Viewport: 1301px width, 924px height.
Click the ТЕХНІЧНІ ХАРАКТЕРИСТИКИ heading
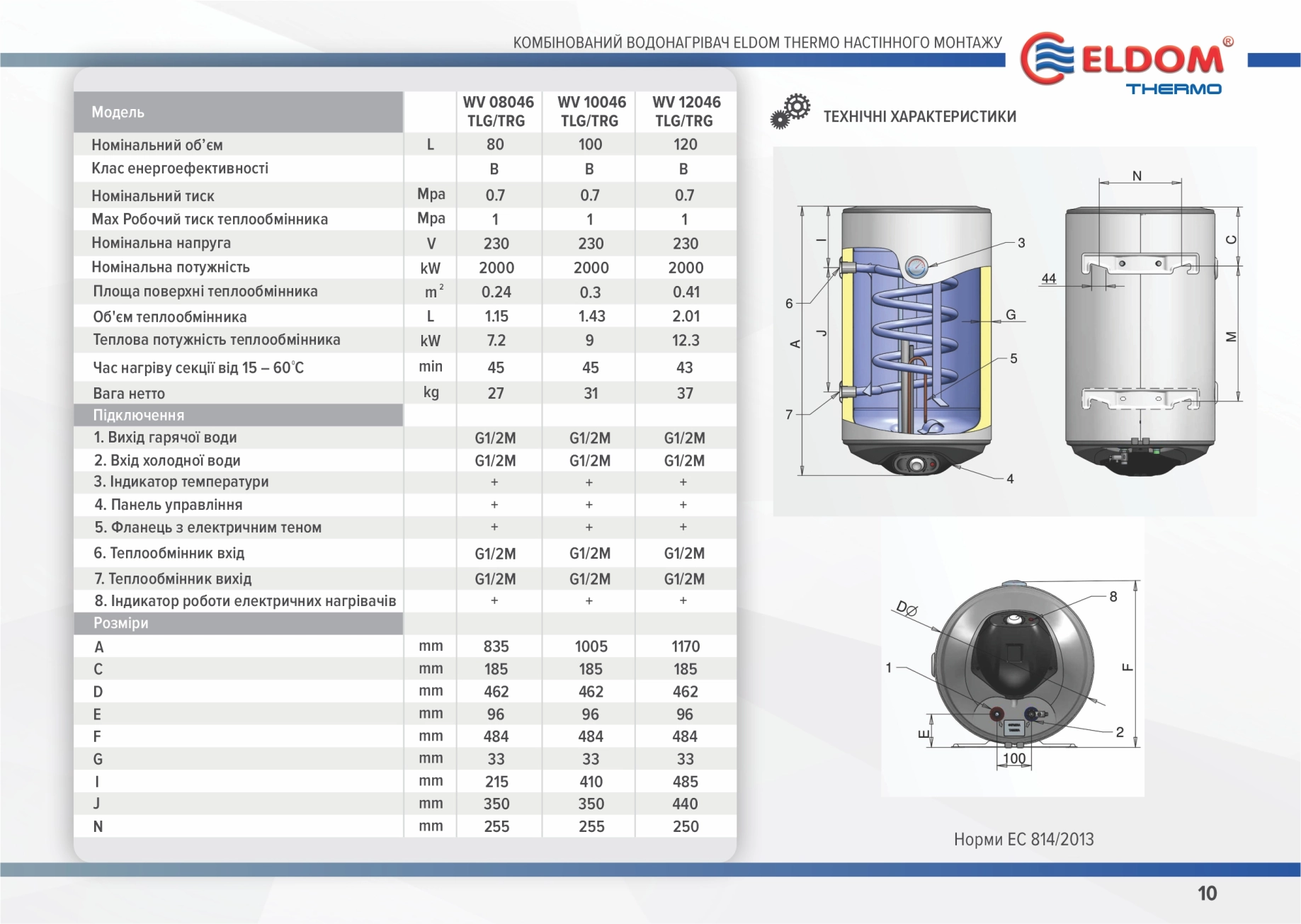click(x=919, y=117)
